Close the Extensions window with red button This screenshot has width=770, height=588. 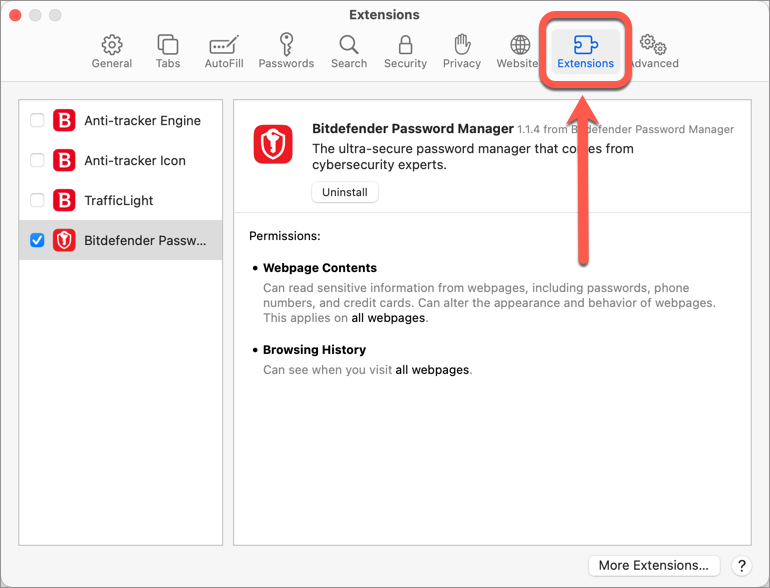[x=15, y=15]
